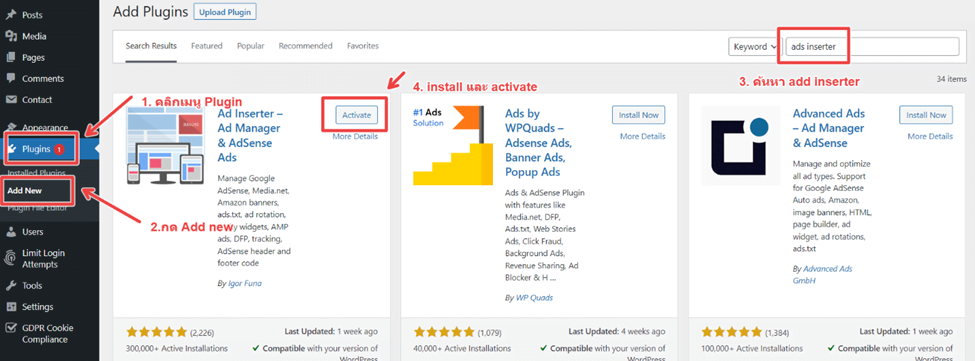Image resolution: width=975 pixels, height=361 pixels.
Task: Click the 34 items count text
Action: point(951,79)
